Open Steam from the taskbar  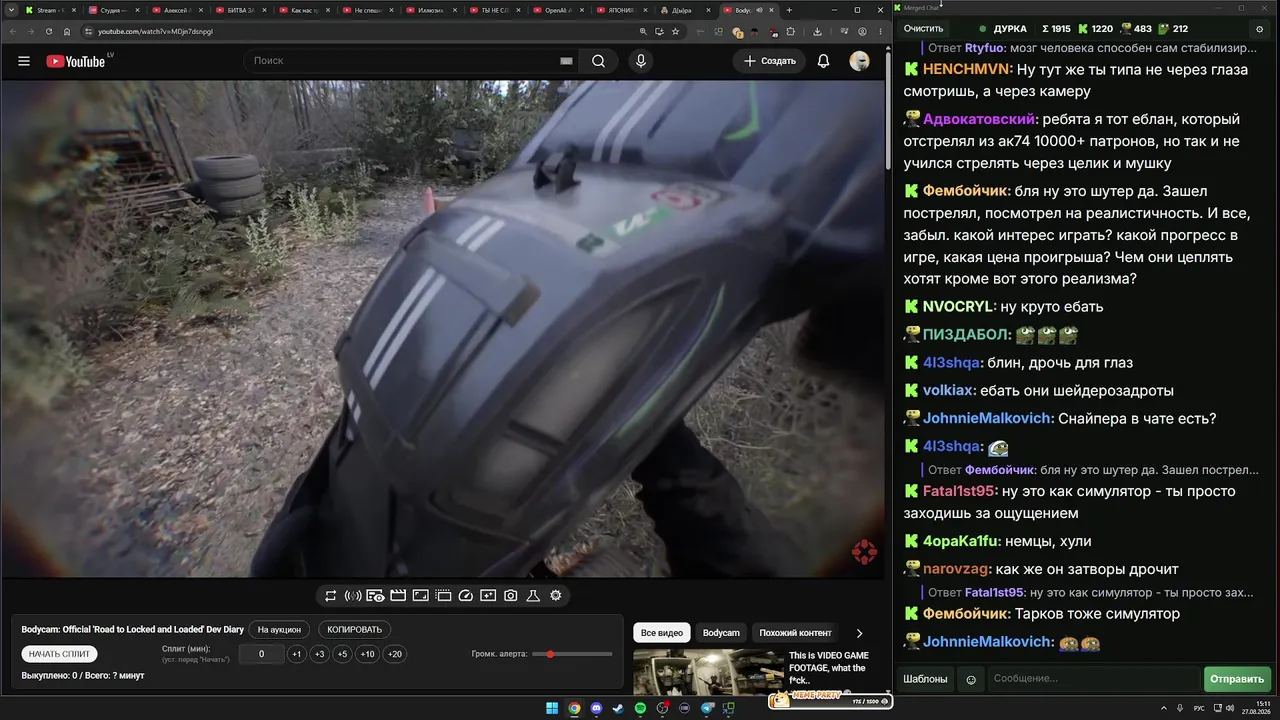(x=618, y=708)
